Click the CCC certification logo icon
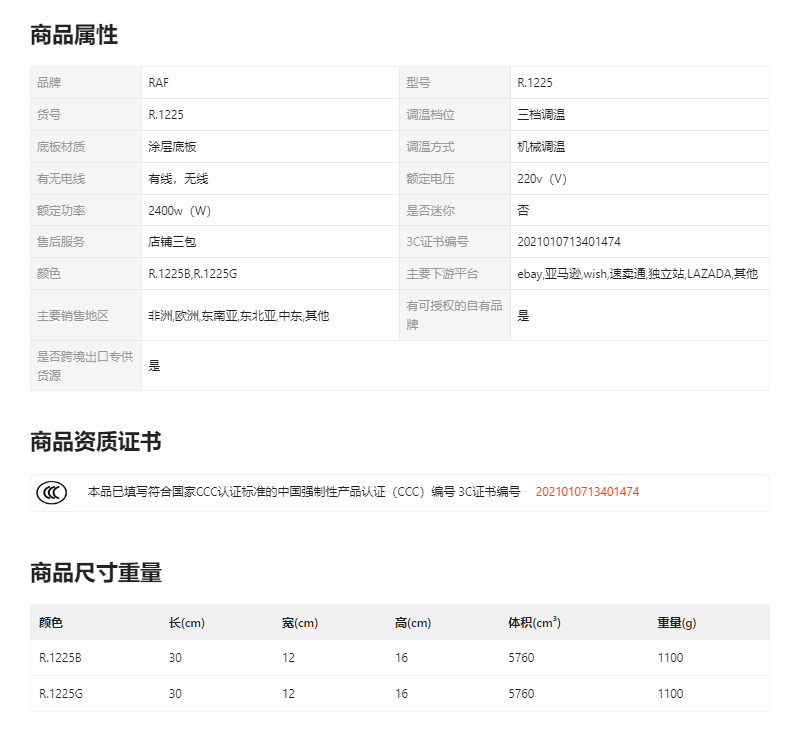 click(x=52, y=492)
